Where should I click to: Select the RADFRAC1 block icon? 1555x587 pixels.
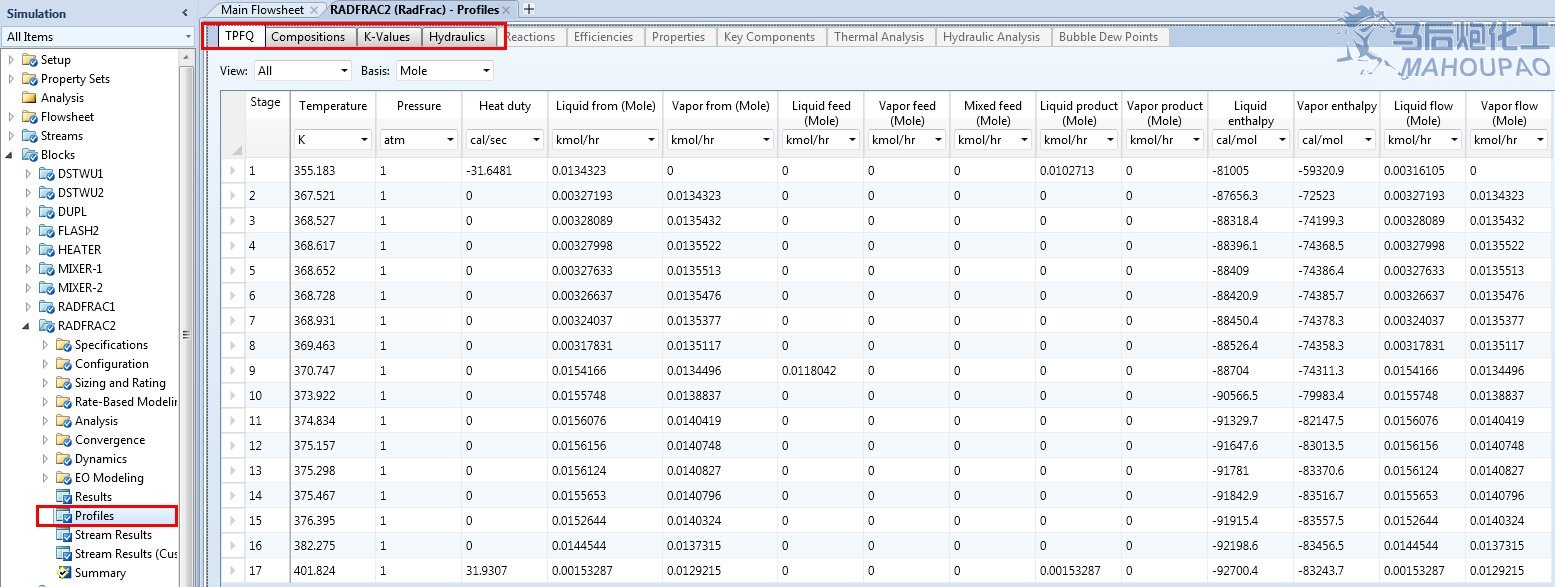point(46,307)
